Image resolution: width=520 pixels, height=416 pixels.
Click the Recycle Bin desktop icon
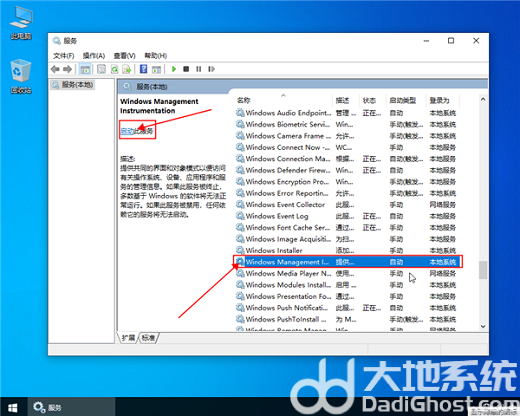(21, 77)
